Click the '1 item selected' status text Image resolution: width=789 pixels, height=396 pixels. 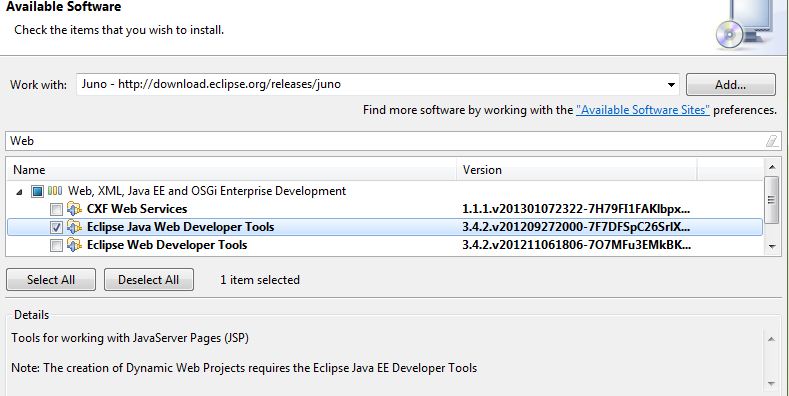click(x=260, y=280)
